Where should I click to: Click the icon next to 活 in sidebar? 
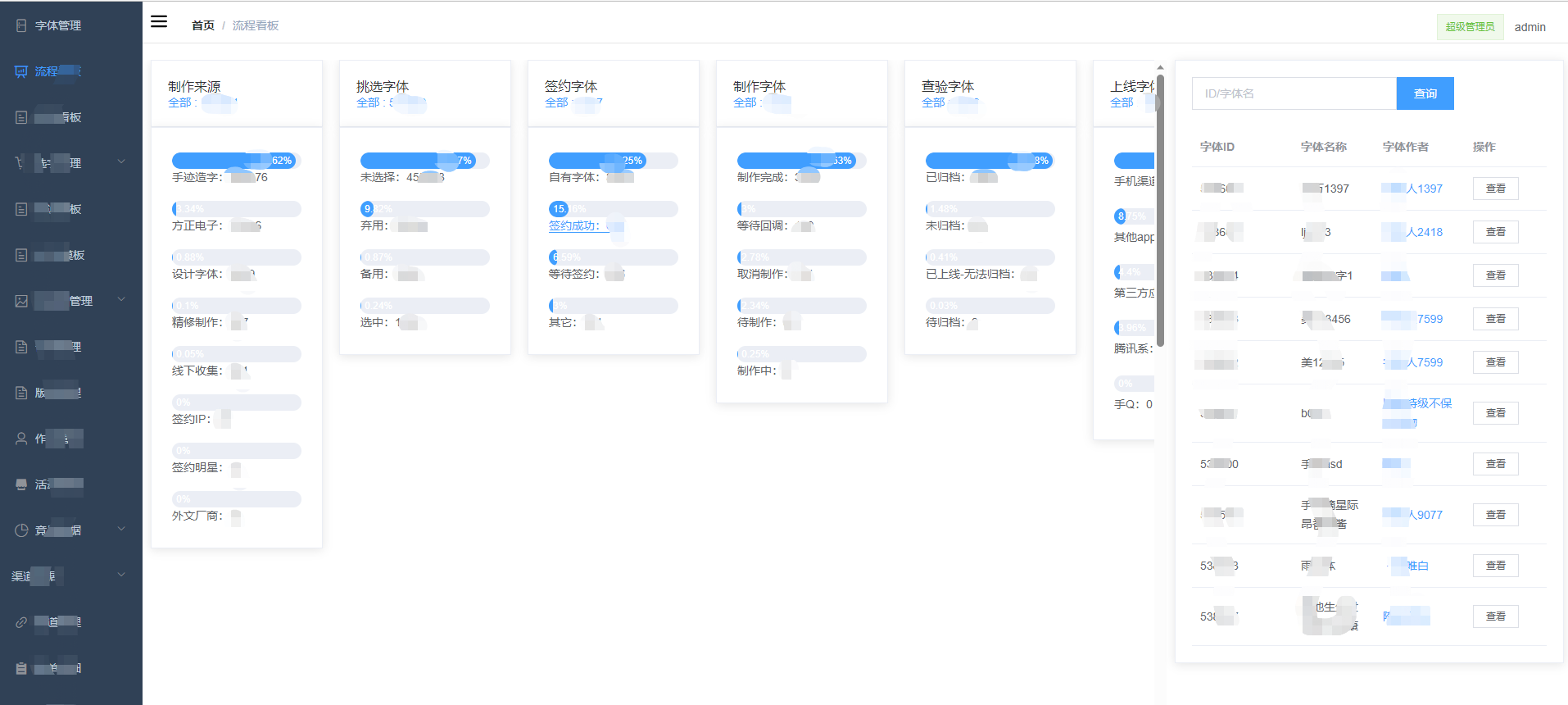21,484
